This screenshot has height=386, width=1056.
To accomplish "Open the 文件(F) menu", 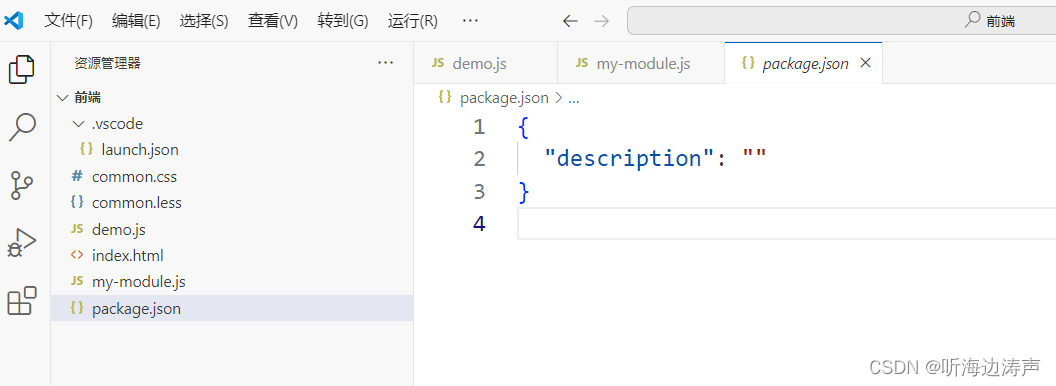I will [68, 21].
